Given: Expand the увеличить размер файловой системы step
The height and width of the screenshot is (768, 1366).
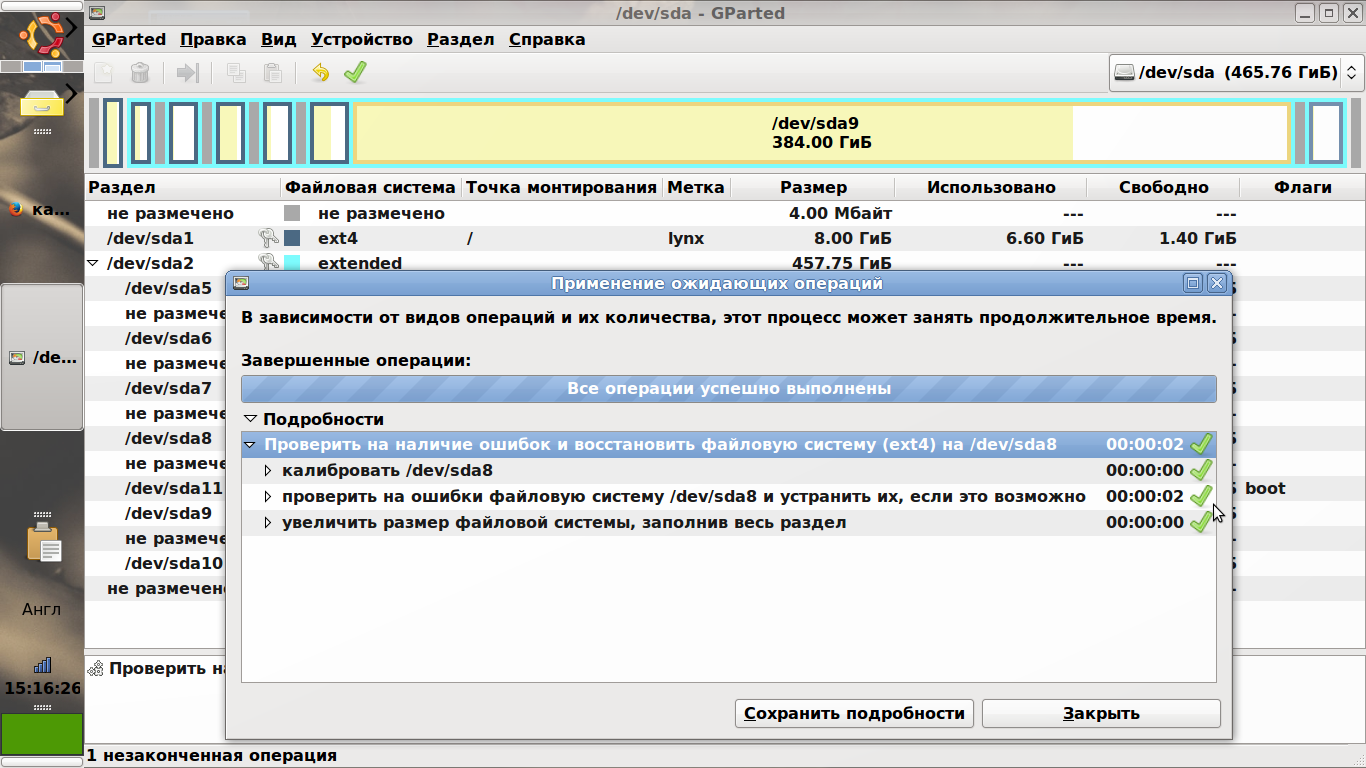Looking at the screenshot, I should point(267,522).
